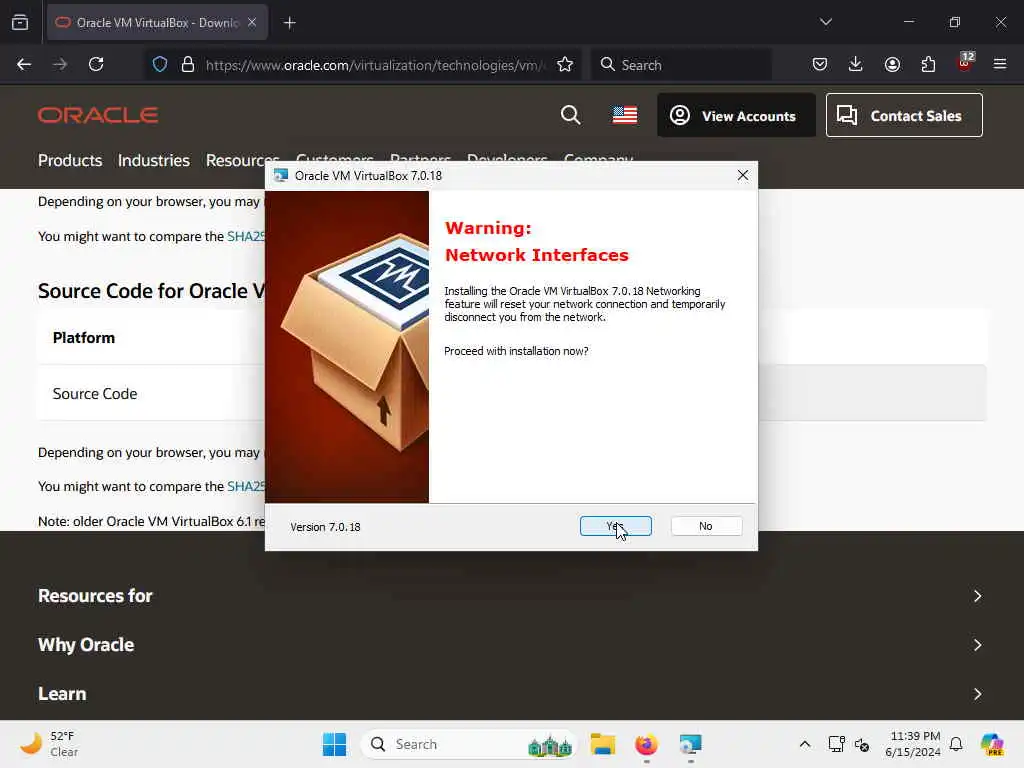1024x768 pixels.
Task: Open the Industries menu
Action: click(153, 161)
